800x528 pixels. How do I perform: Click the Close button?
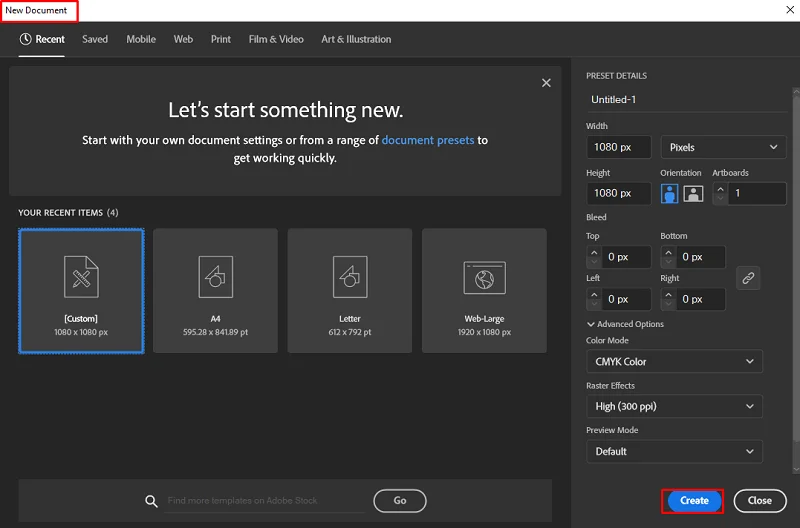coord(760,501)
